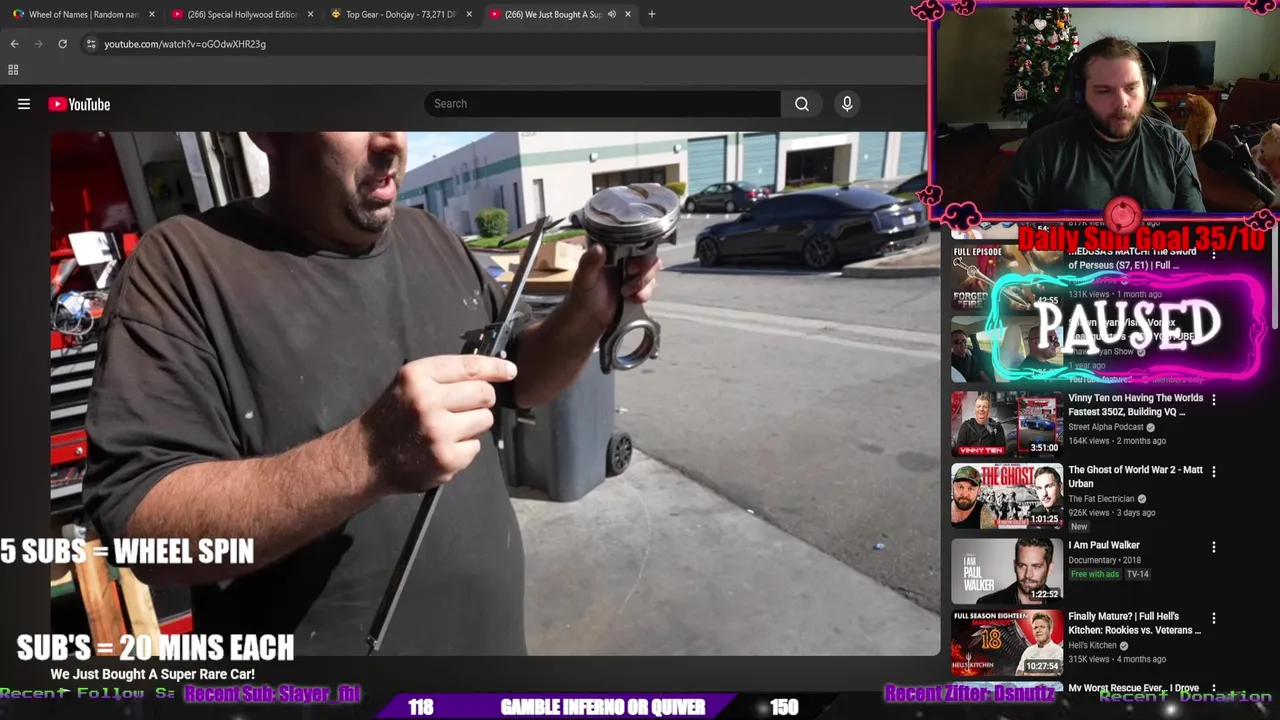Screen dimensions: 1280x720
Task: Close the Wheel of Names tab
Action: pyautogui.click(x=152, y=14)
